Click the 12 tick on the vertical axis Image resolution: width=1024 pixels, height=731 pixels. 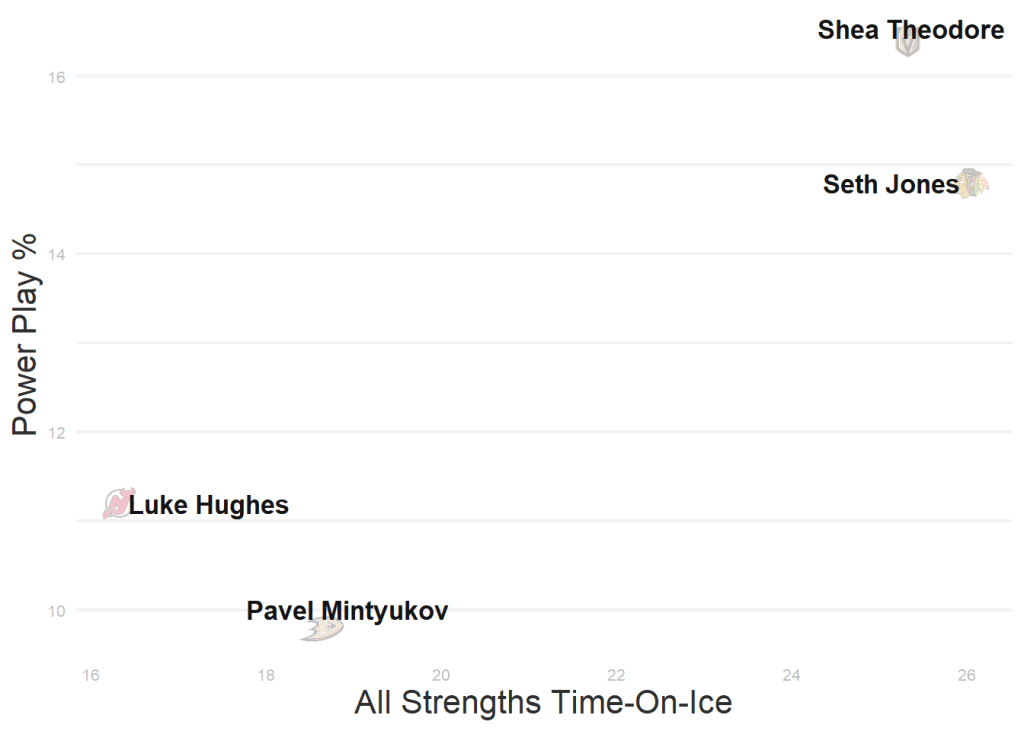pyautogui.click(x=55, y=433)
